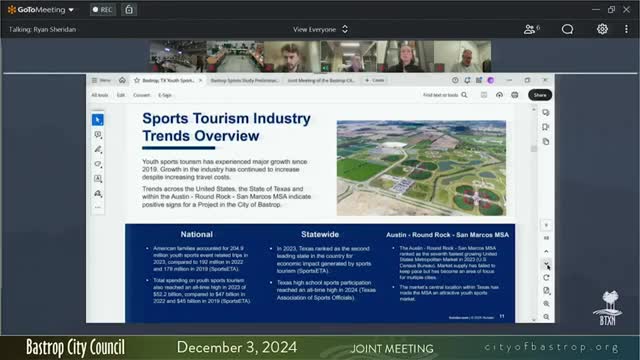Click the print icon
Viewport: 640px width, 360px height.
[x=515, y=95]
